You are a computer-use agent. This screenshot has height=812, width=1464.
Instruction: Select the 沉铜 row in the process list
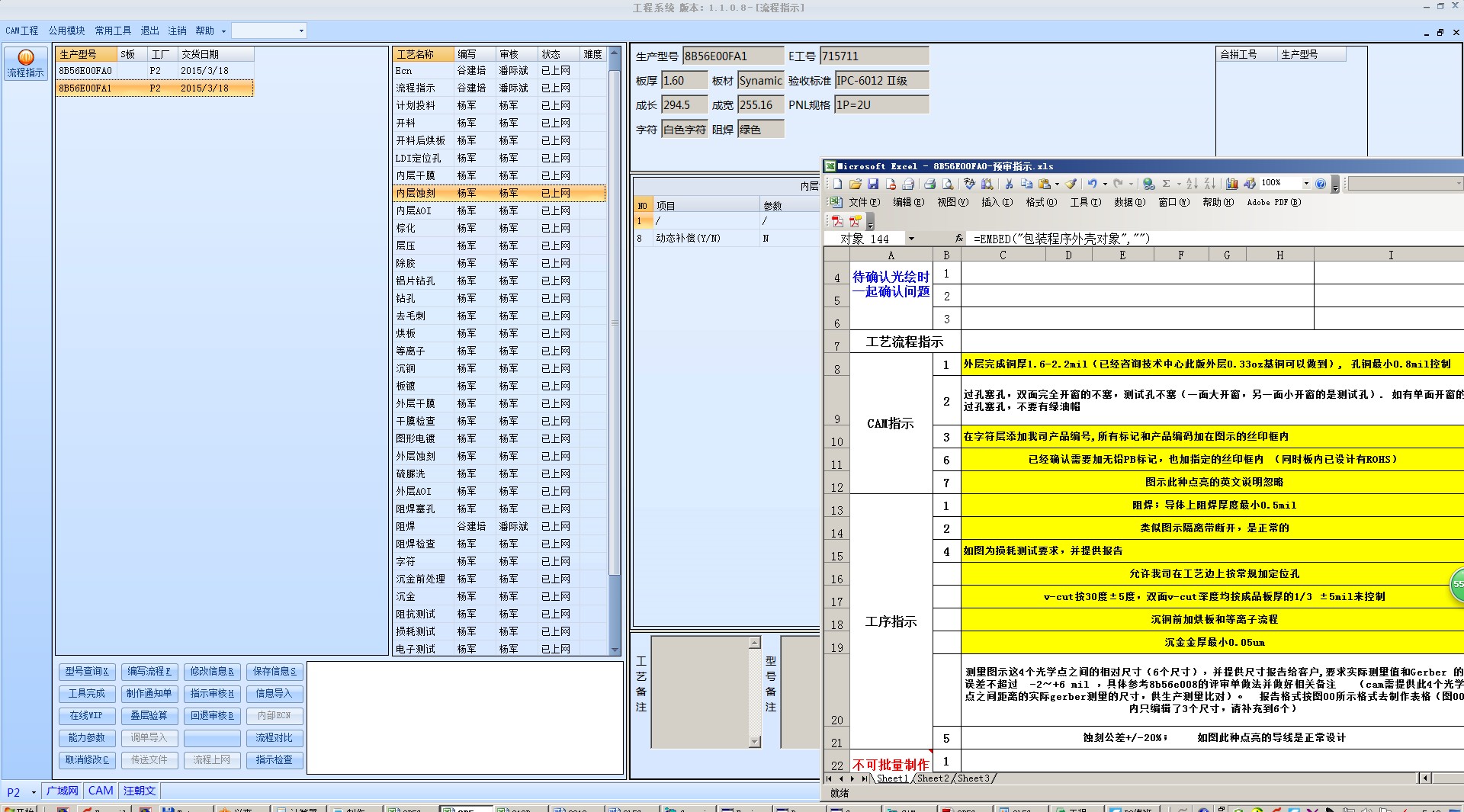pos(499,369)
